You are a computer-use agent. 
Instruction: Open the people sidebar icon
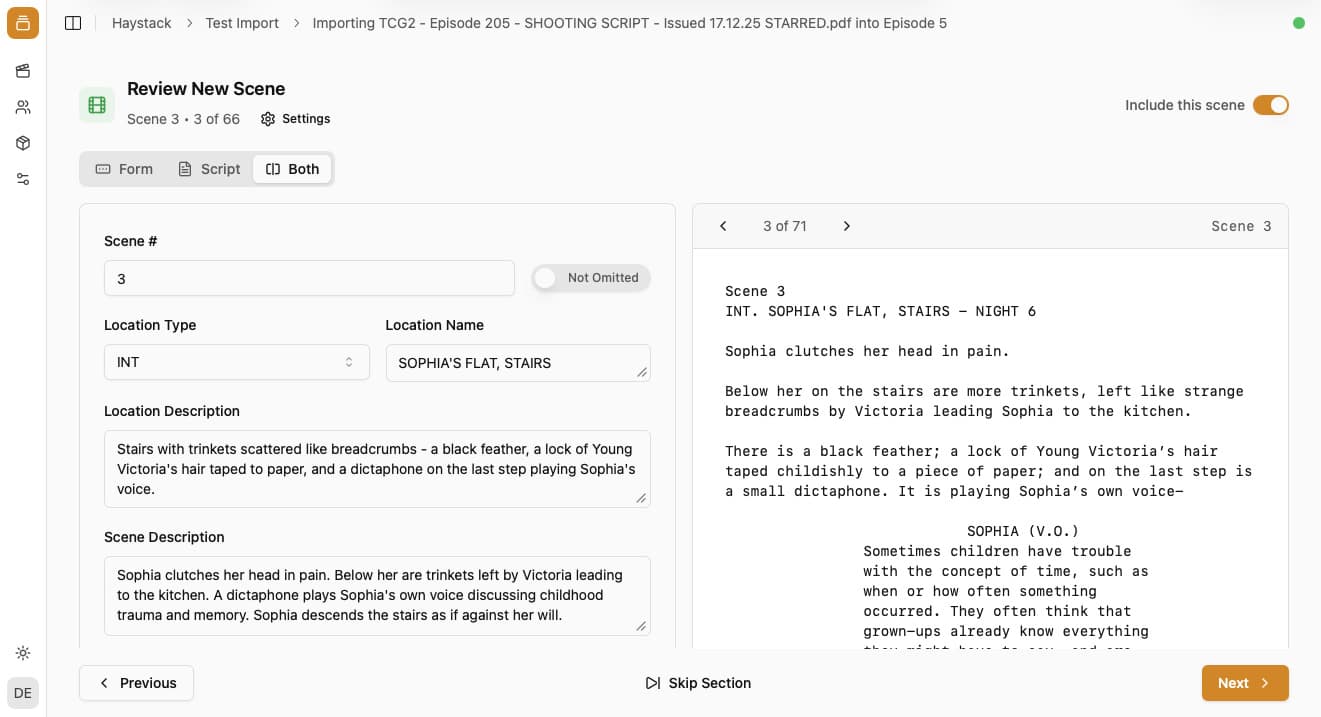click(x=23, y=107)
